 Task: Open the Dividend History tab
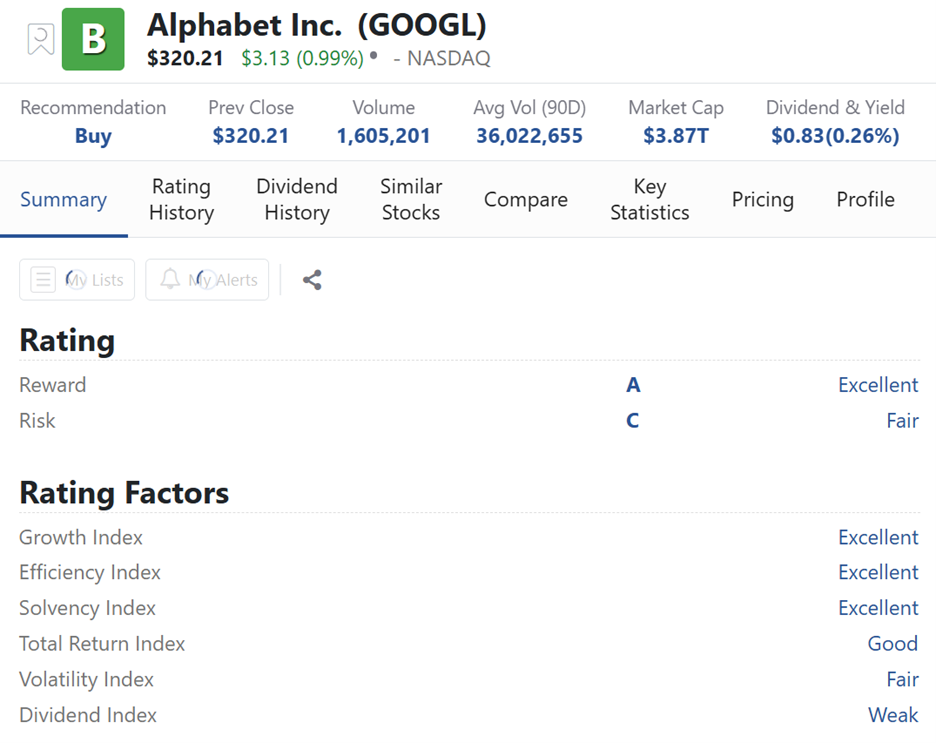point(297,199)
